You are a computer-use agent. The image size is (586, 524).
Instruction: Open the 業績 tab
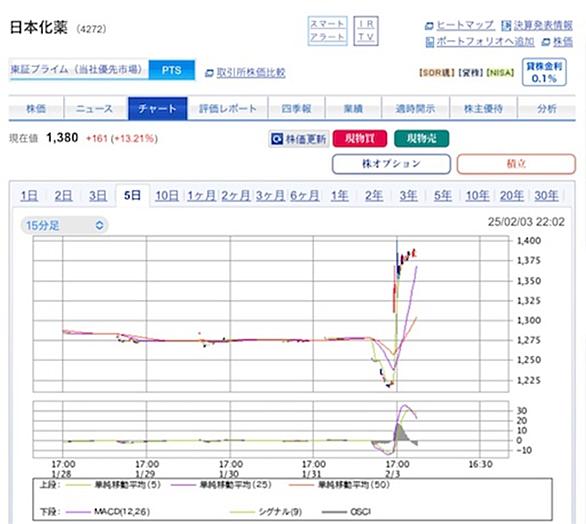353,109
